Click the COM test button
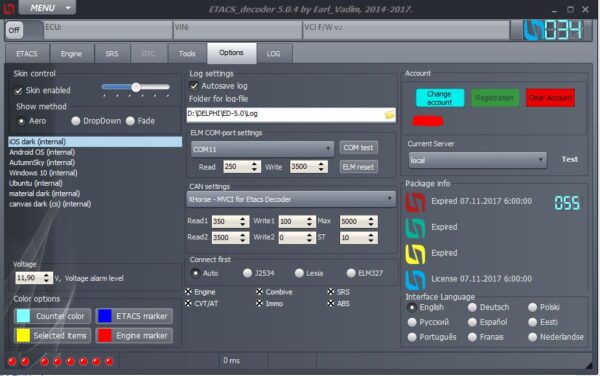Image resolution: width=600 pixels, height=376 pixels. coord(359,148)
